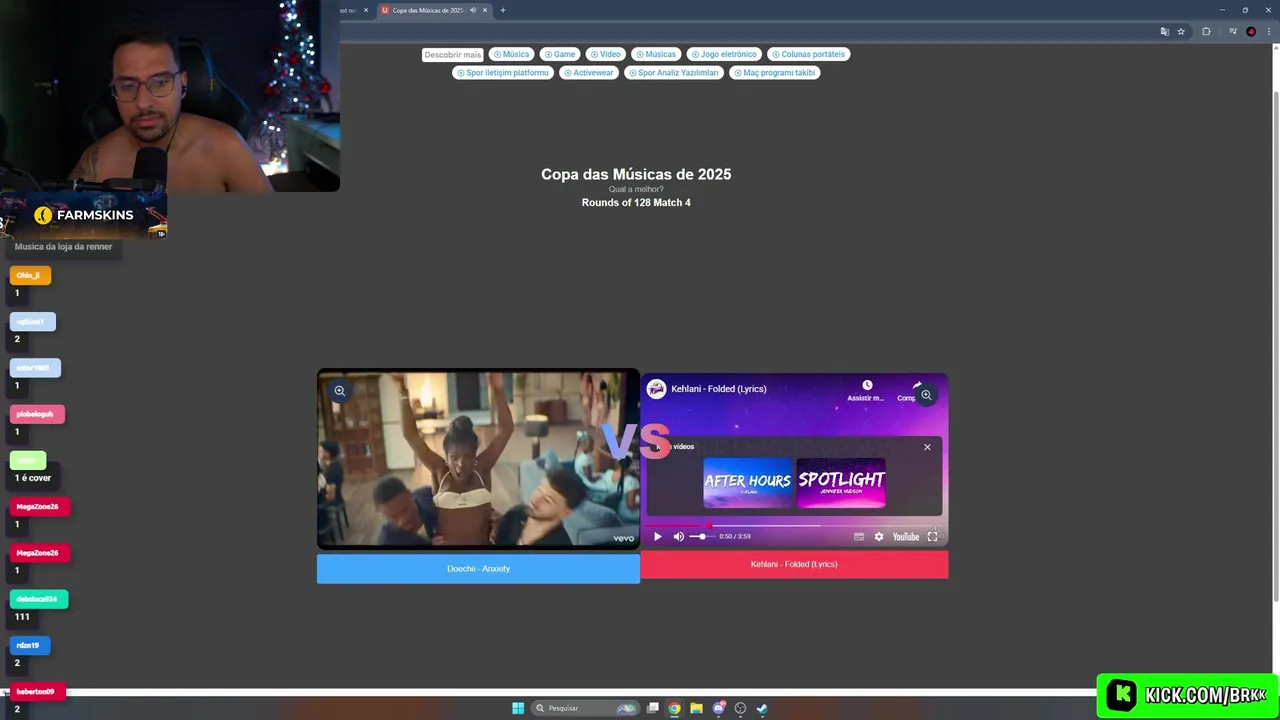Image resolution: width=1280 pixels, height=720 pixels.
Task: Zoom the Kehlani video with magnifier icon
Action: click(926, 395)
